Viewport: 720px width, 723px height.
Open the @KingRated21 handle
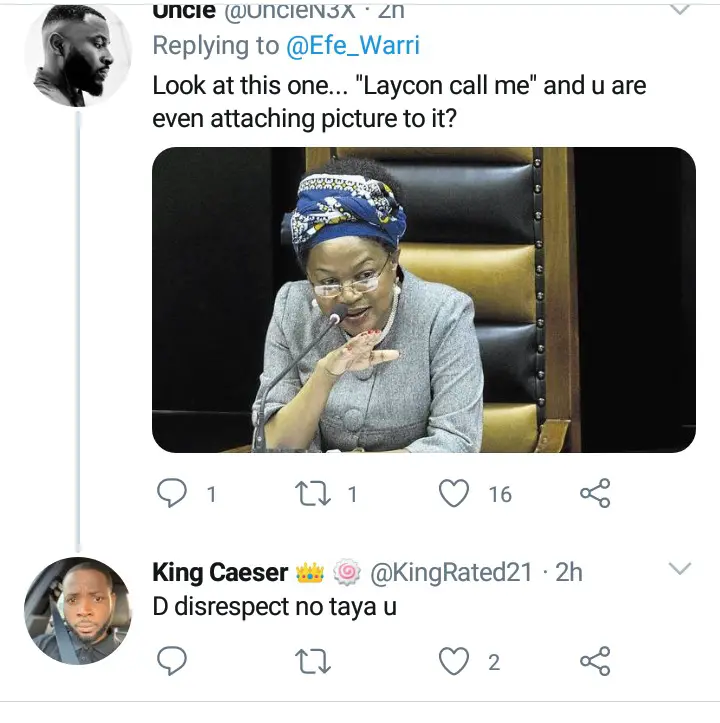(451, 573)
